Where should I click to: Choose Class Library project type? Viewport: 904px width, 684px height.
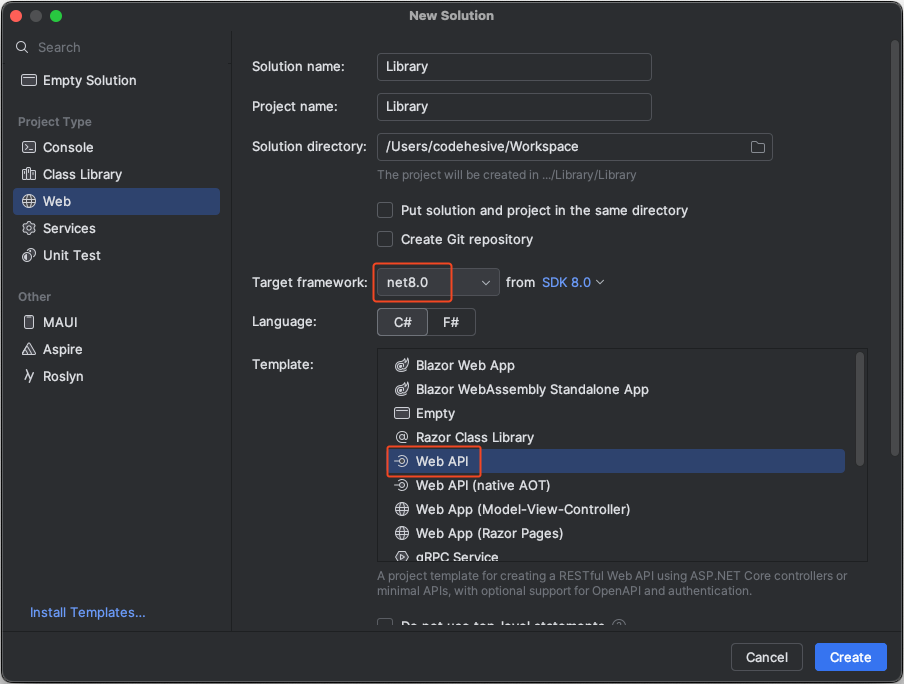pos(116,174)
